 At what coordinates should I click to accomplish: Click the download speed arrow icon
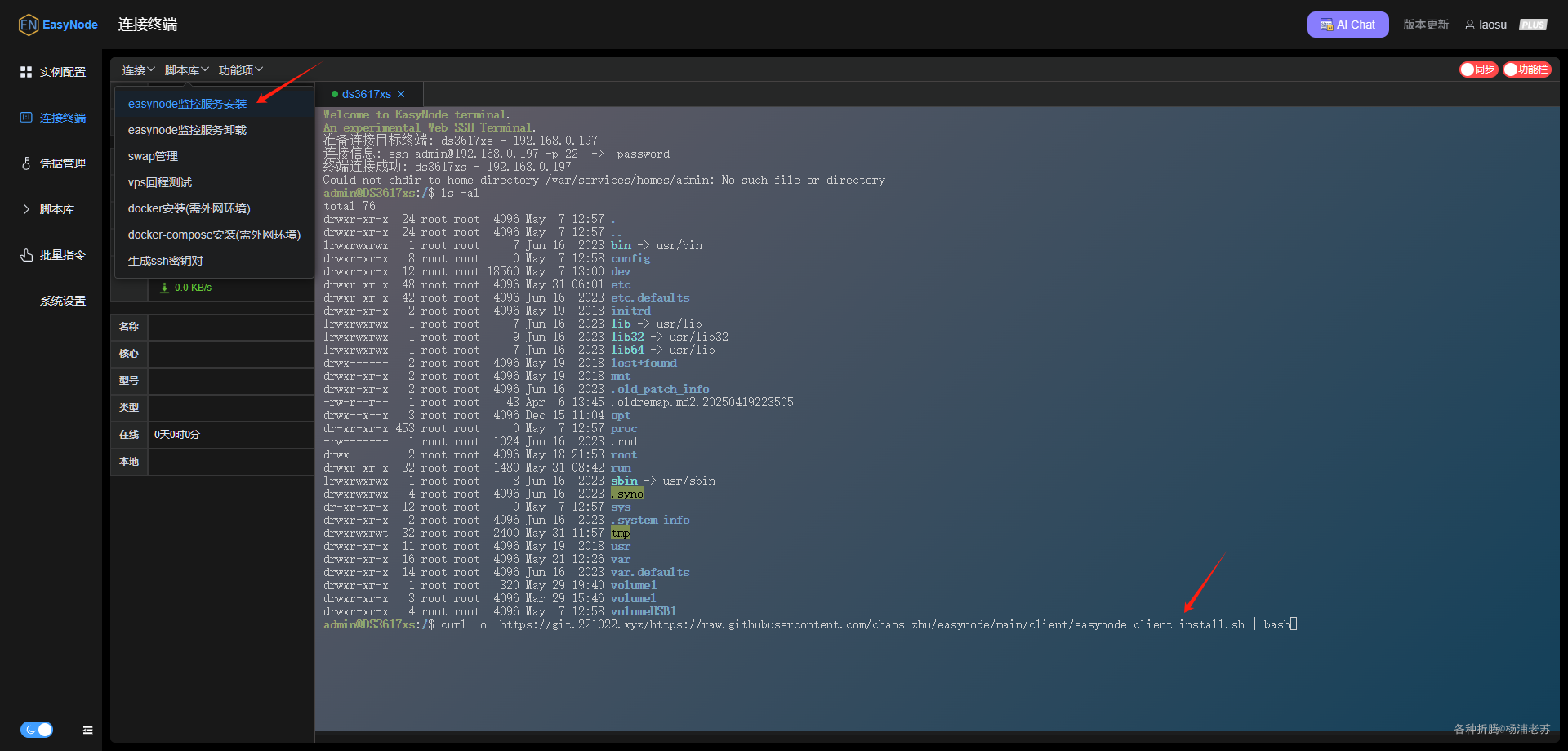pyautogui.click(x=164, y=288)
